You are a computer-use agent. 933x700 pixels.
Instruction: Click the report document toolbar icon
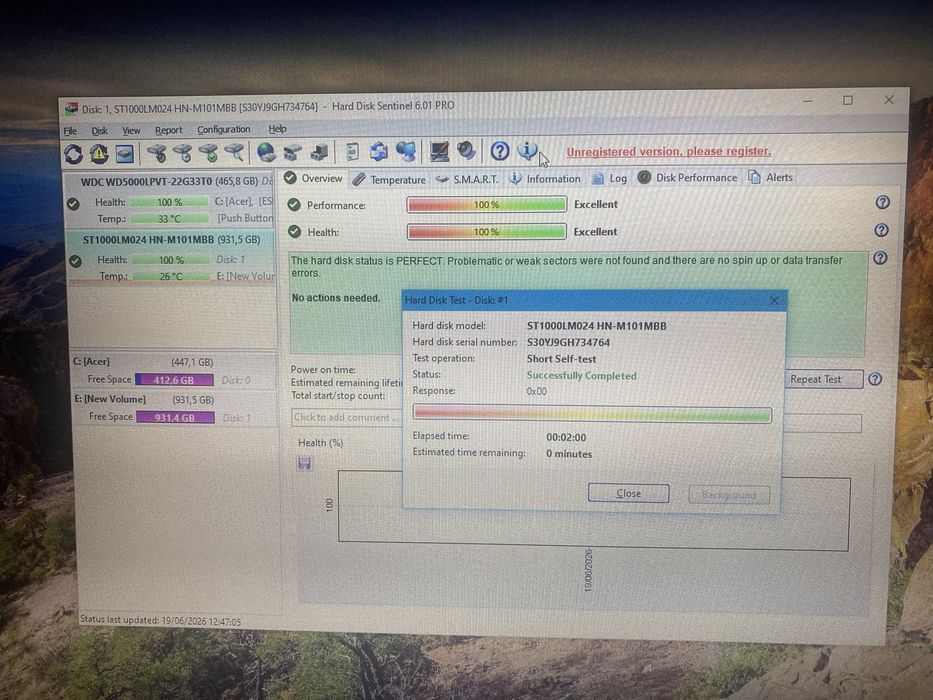tap(352, 152)
